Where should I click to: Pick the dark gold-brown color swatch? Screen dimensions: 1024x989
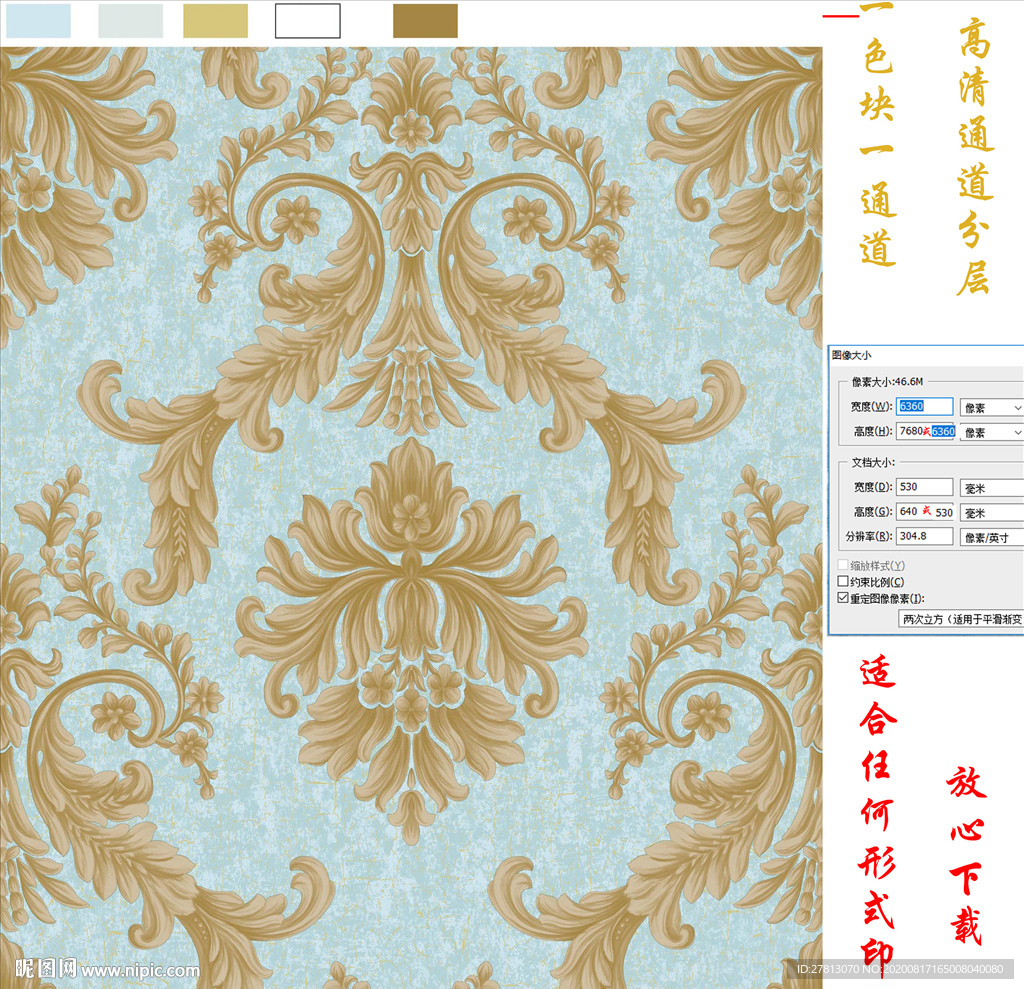click(425, 21)
